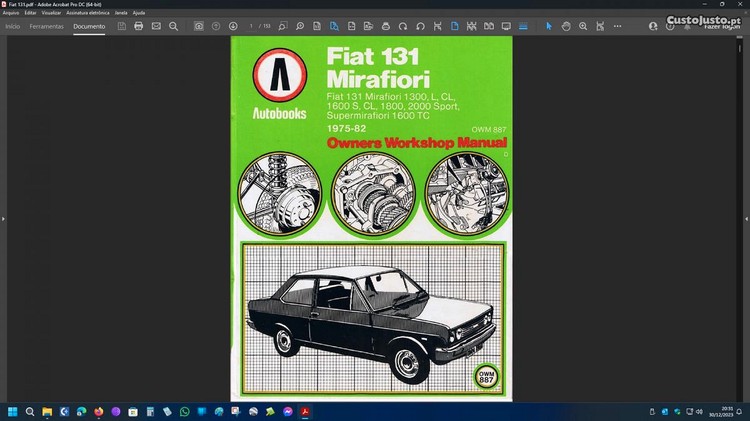
Task: Switch to the Ferramentas tab
Action: click(x=47, y=26)
